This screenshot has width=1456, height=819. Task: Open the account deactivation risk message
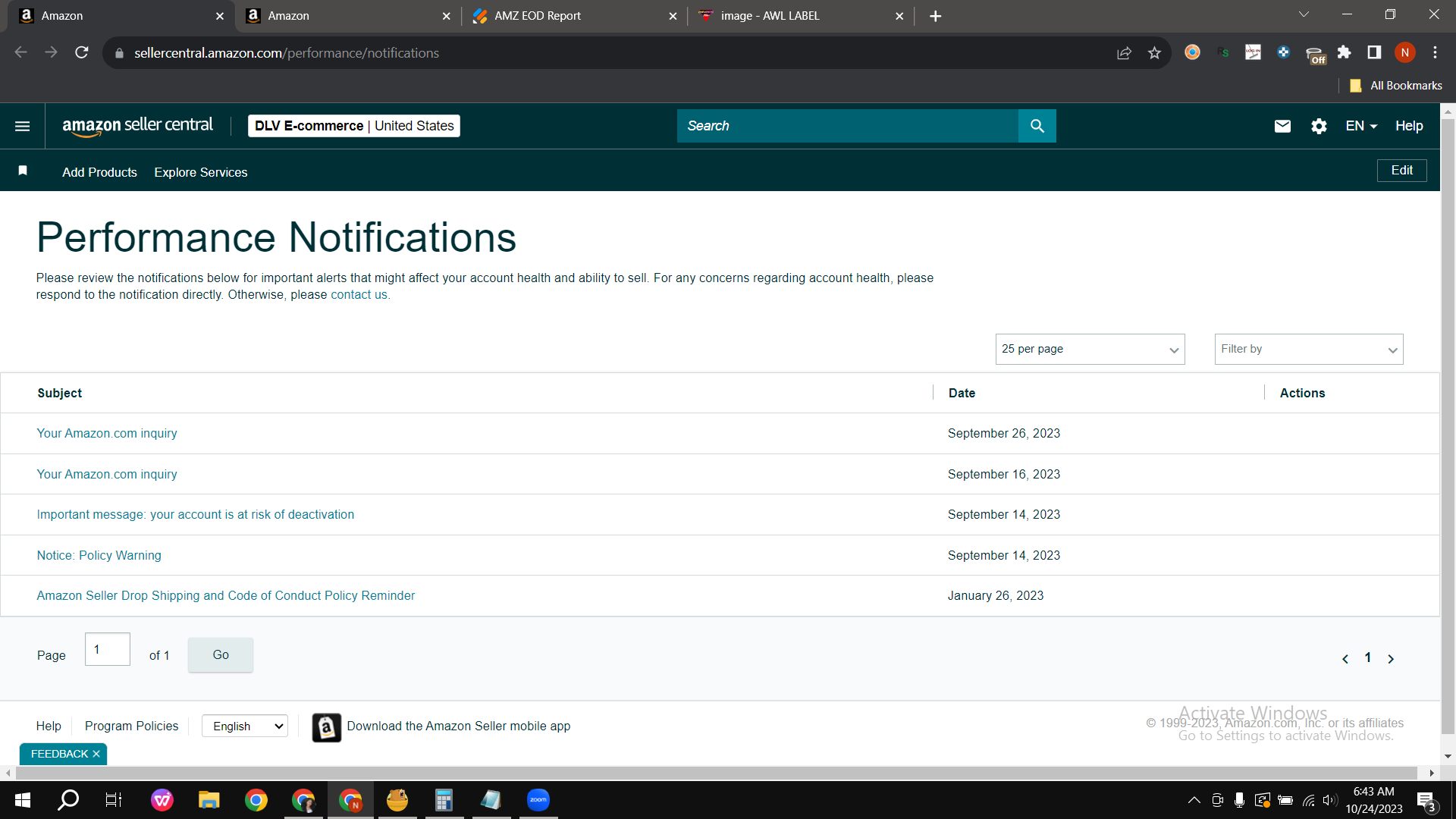click(x=196, y=514)
